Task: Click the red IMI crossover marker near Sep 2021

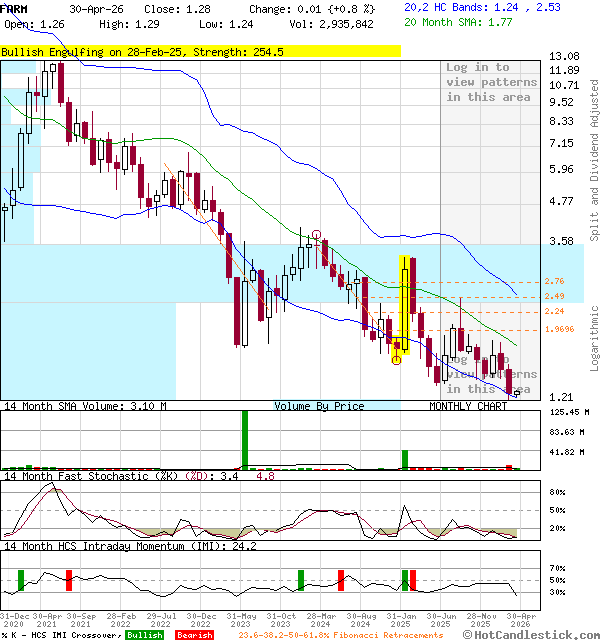Action: tap(69, 580)
